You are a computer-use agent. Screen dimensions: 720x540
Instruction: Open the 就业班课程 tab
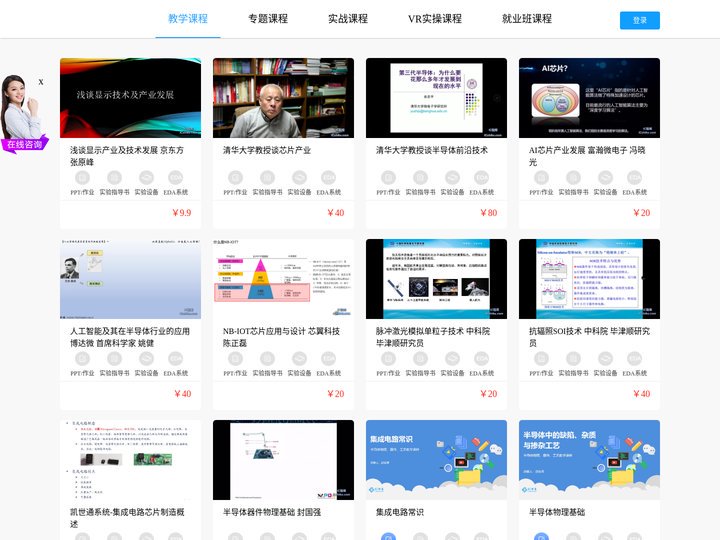coord(527,19)
